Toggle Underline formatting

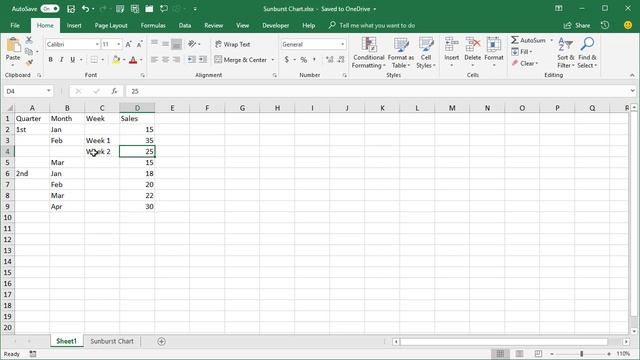click(72, 60)
